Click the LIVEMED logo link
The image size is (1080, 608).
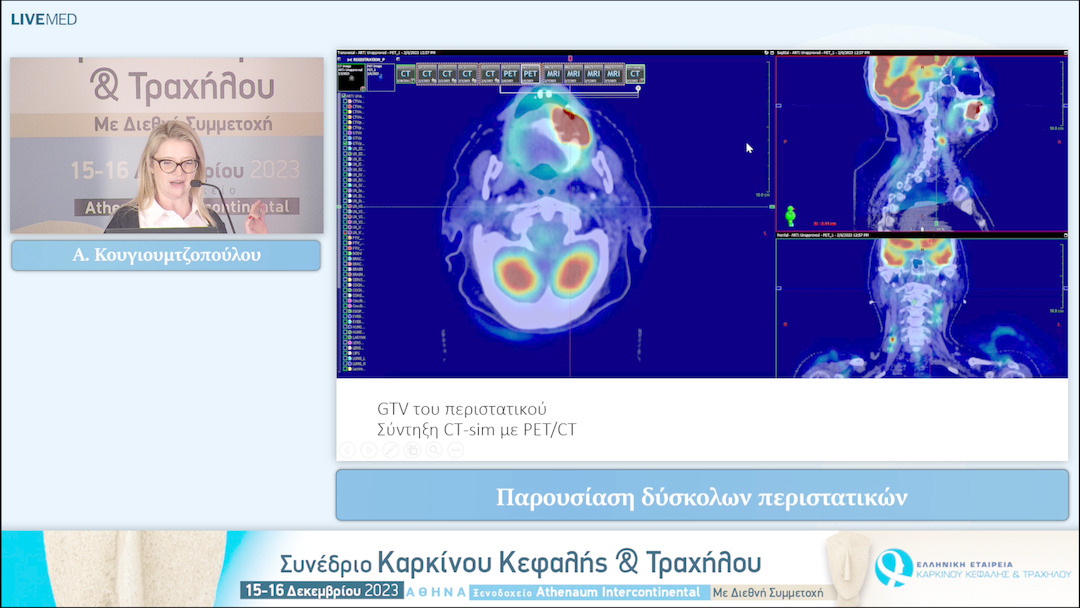43,19
